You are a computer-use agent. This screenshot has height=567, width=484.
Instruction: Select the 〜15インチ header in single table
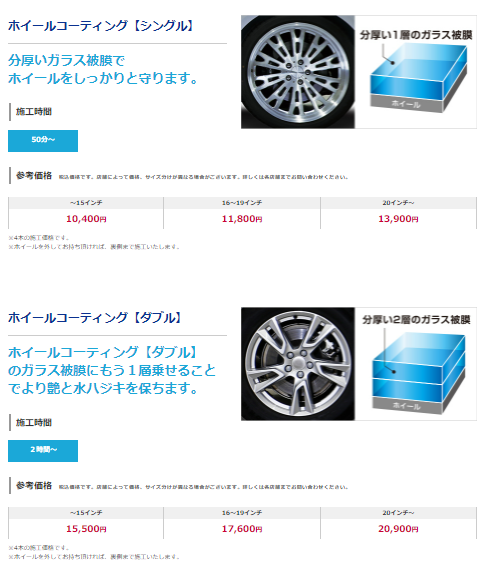tap(86, 203)
